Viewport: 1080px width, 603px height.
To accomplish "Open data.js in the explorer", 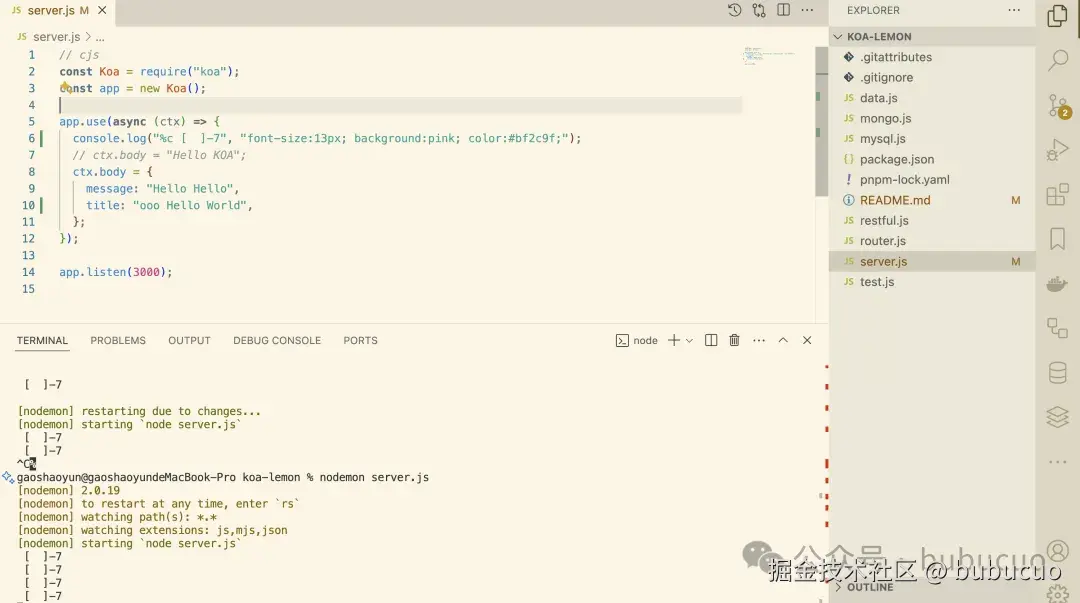I will [931, 98].
